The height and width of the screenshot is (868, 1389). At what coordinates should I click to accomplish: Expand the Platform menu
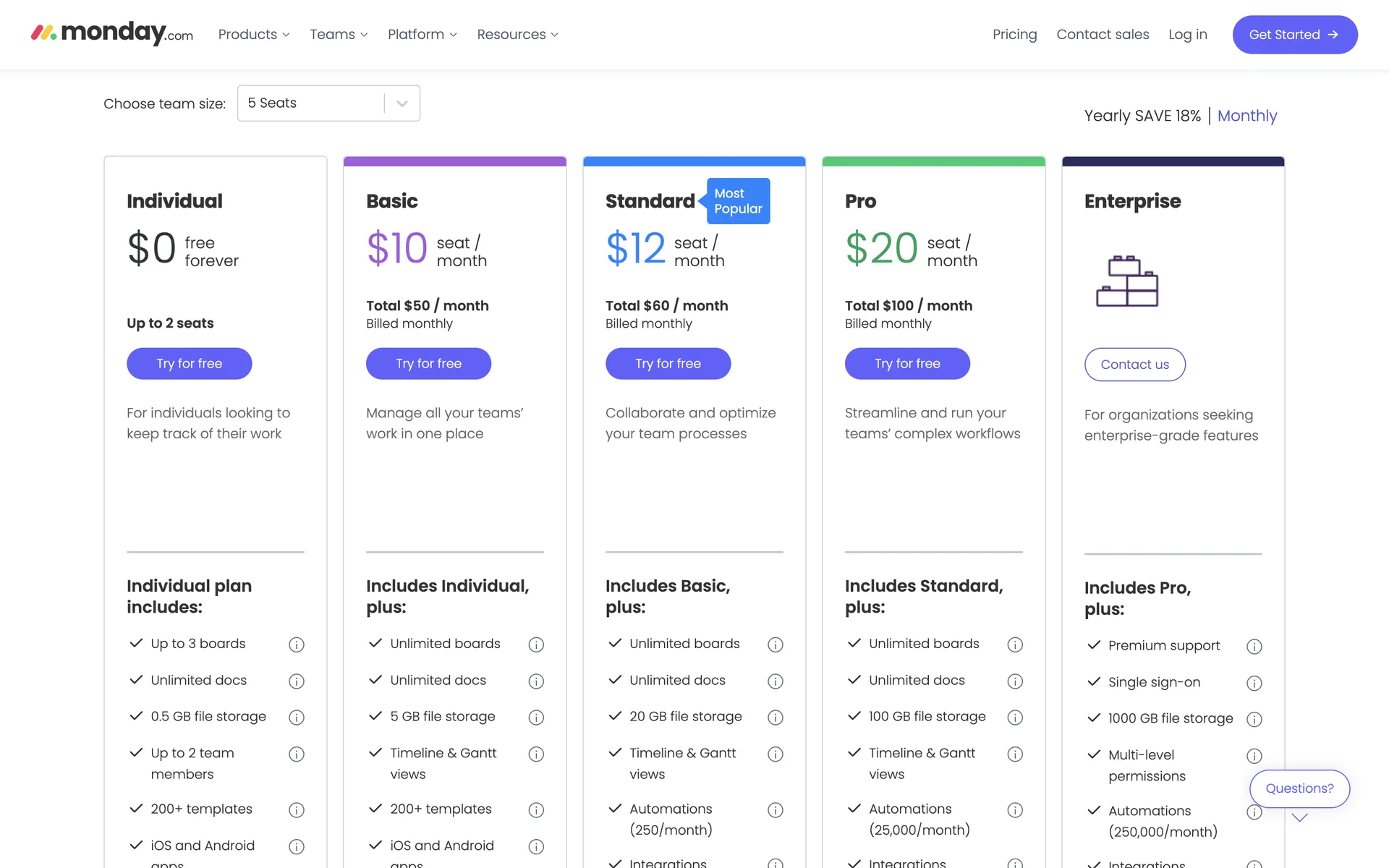pyautogui.click(x=422, y=35)
